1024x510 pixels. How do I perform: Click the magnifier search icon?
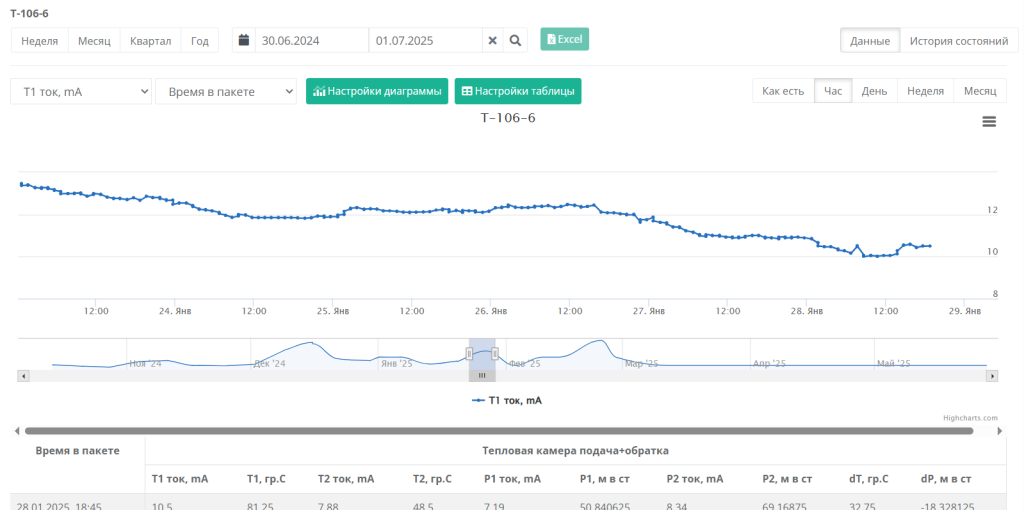pos(515,40)
